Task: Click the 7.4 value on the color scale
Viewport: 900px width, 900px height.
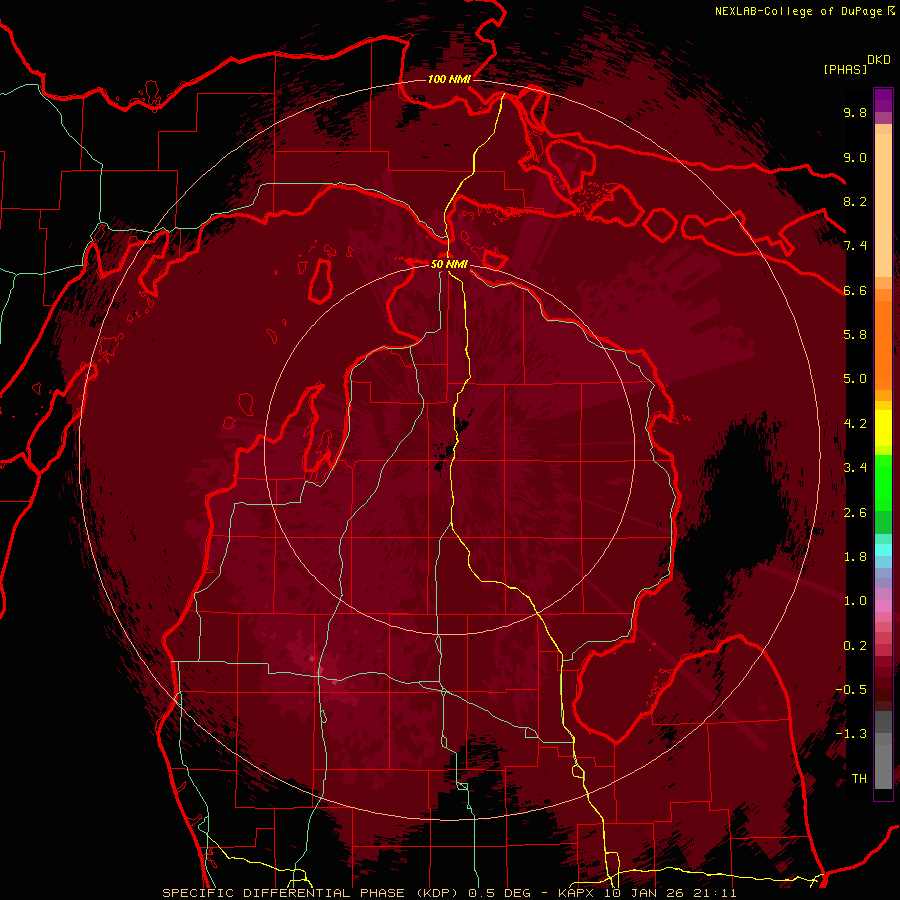Action: pos(855,246)
